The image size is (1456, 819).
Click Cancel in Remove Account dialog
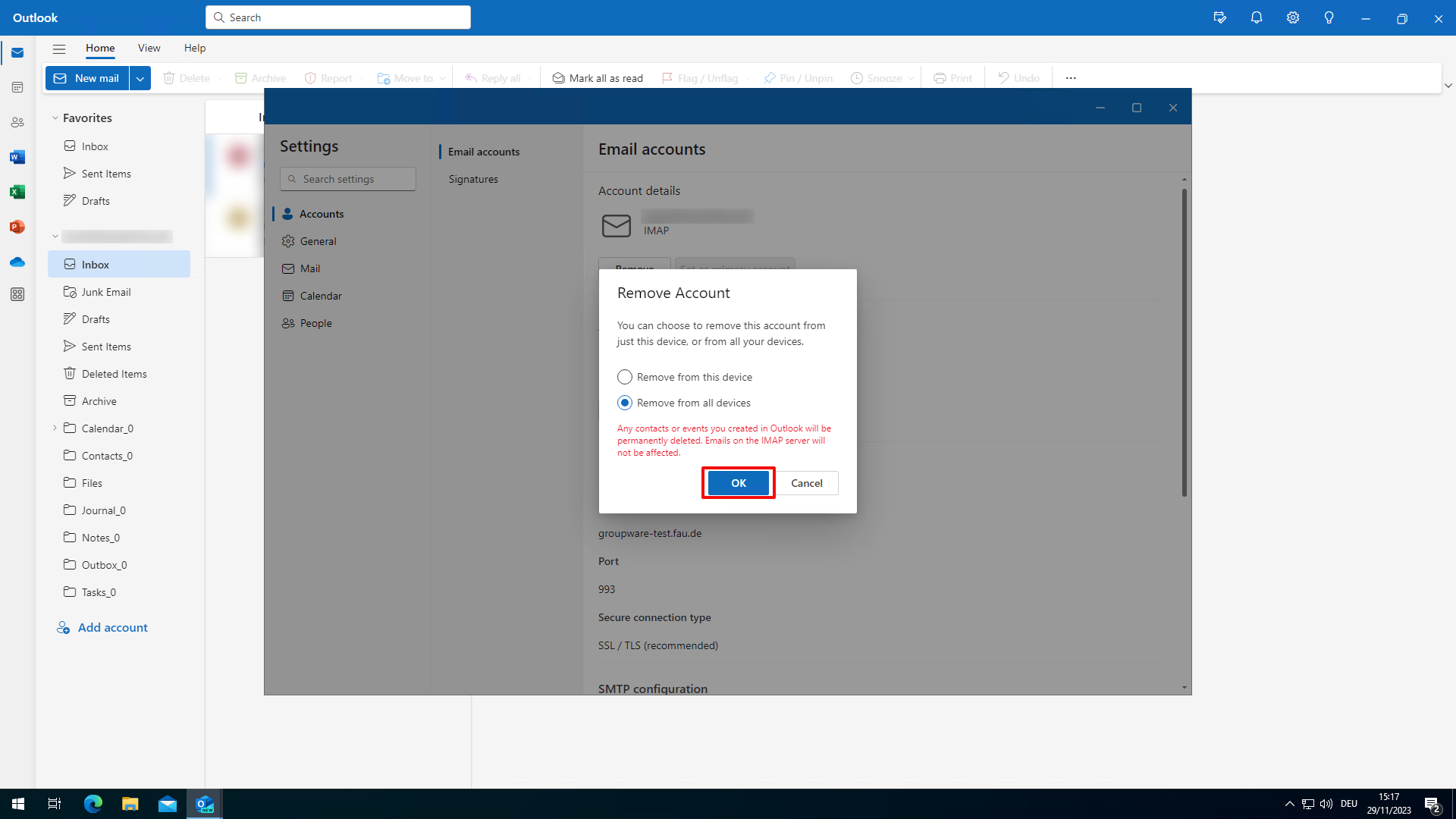[806, 483]
